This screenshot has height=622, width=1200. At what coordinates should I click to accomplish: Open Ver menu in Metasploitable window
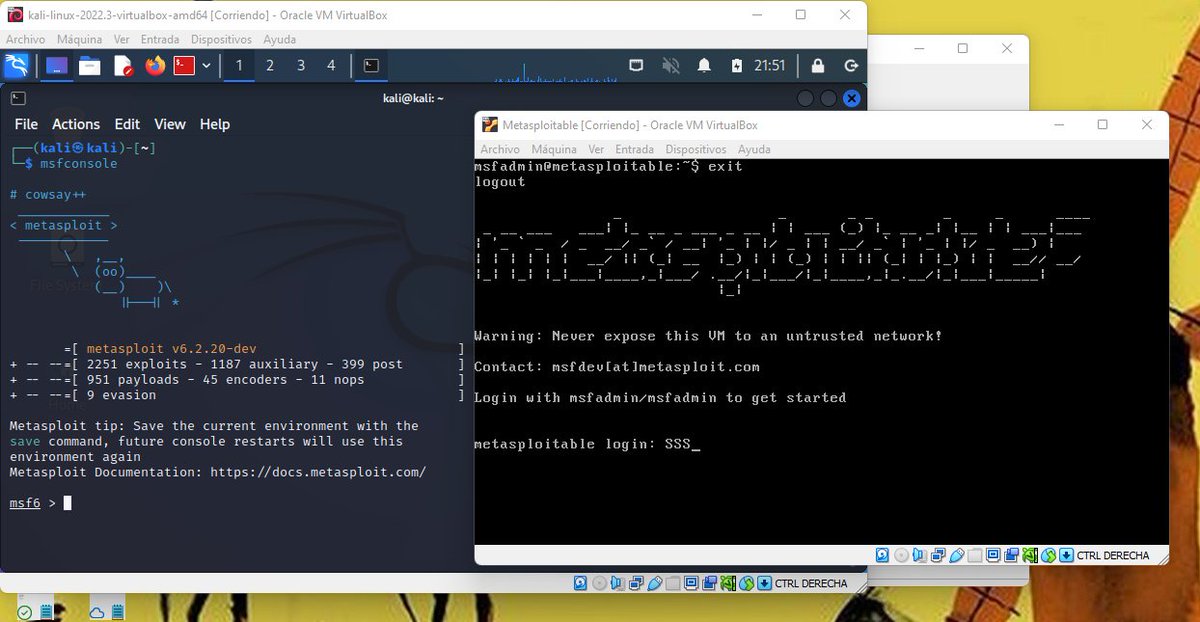[597, 149]
